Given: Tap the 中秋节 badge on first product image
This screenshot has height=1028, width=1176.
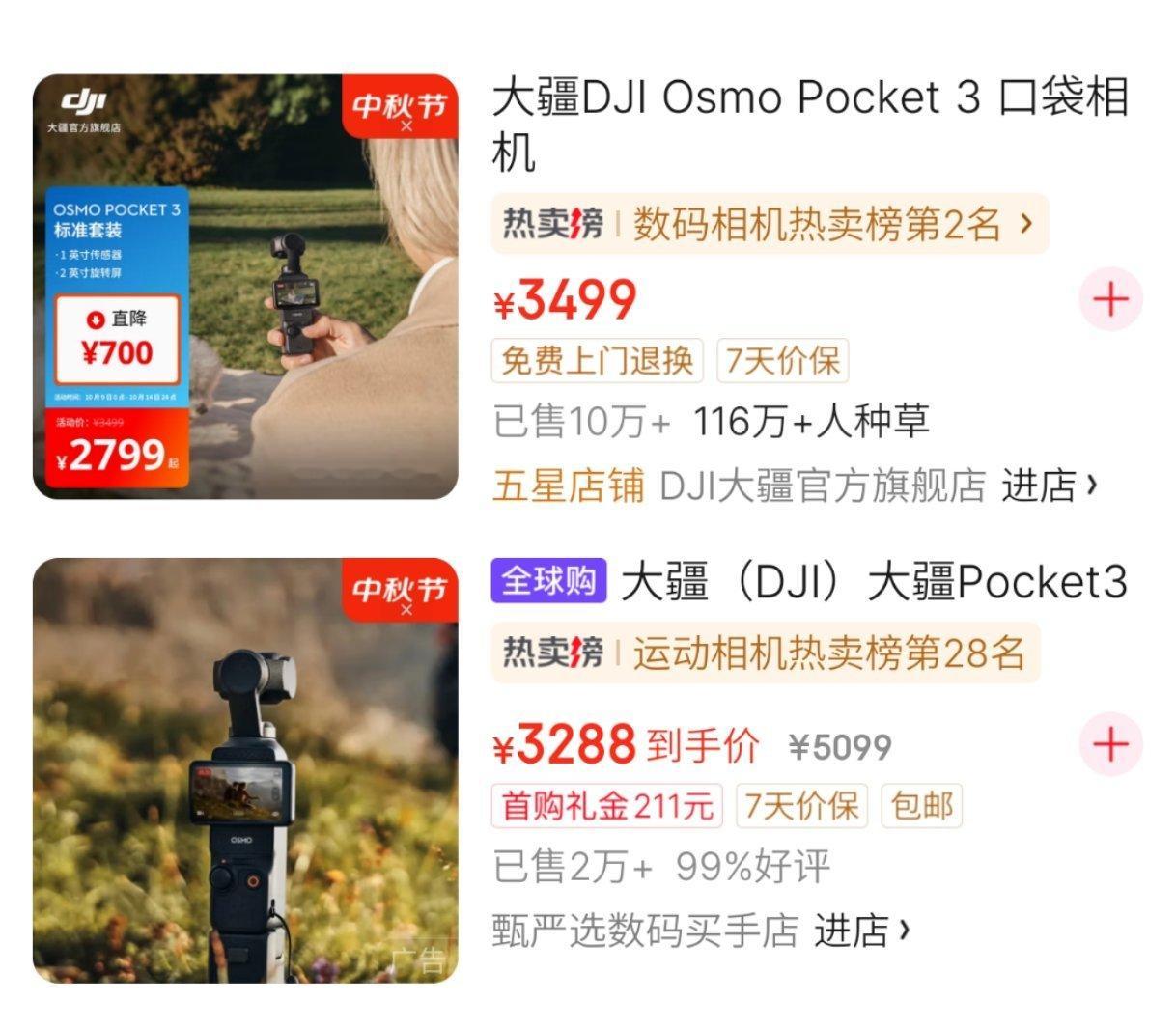Looking at the screenshot, I should [400, 108].
